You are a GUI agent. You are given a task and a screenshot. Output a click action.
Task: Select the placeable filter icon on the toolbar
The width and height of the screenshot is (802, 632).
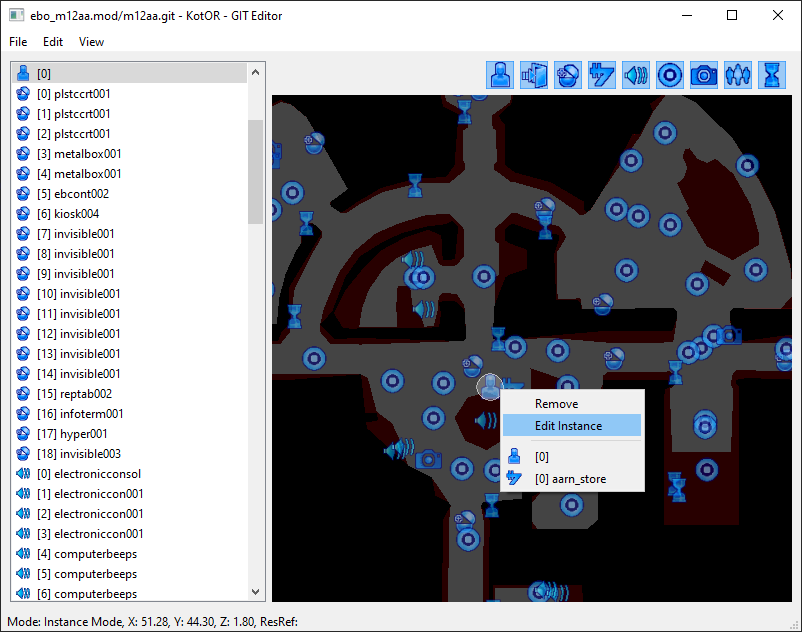click(568, 75)
